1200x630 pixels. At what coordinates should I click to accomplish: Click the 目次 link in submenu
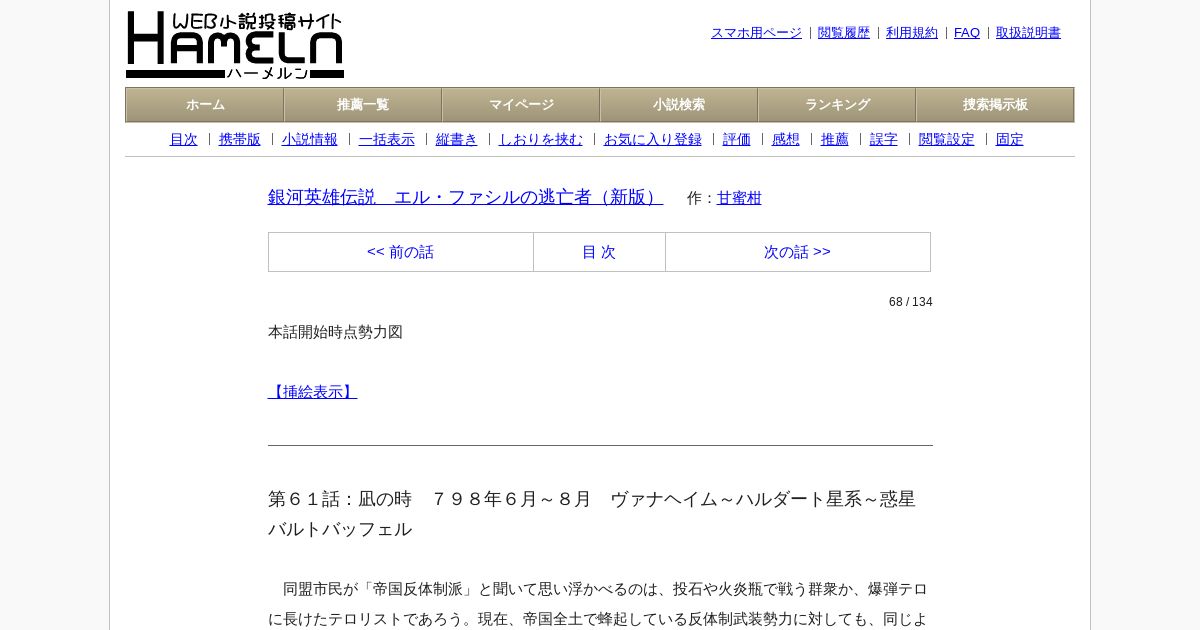[184, 139]
